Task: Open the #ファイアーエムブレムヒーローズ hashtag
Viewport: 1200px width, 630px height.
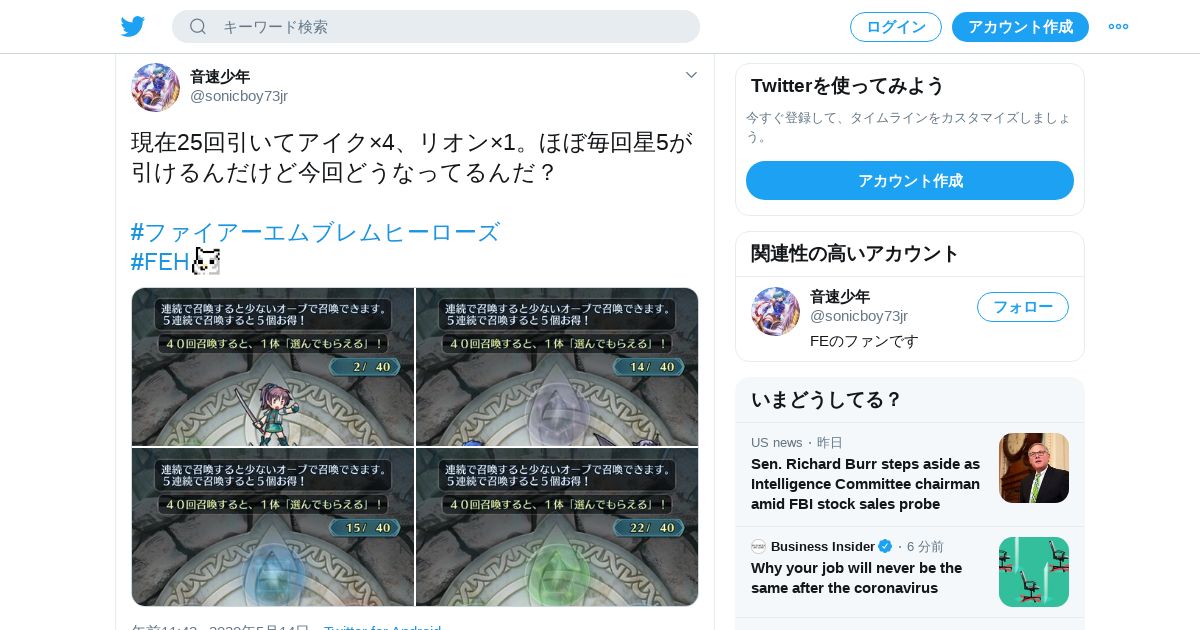Action: [x=315, y=233]
